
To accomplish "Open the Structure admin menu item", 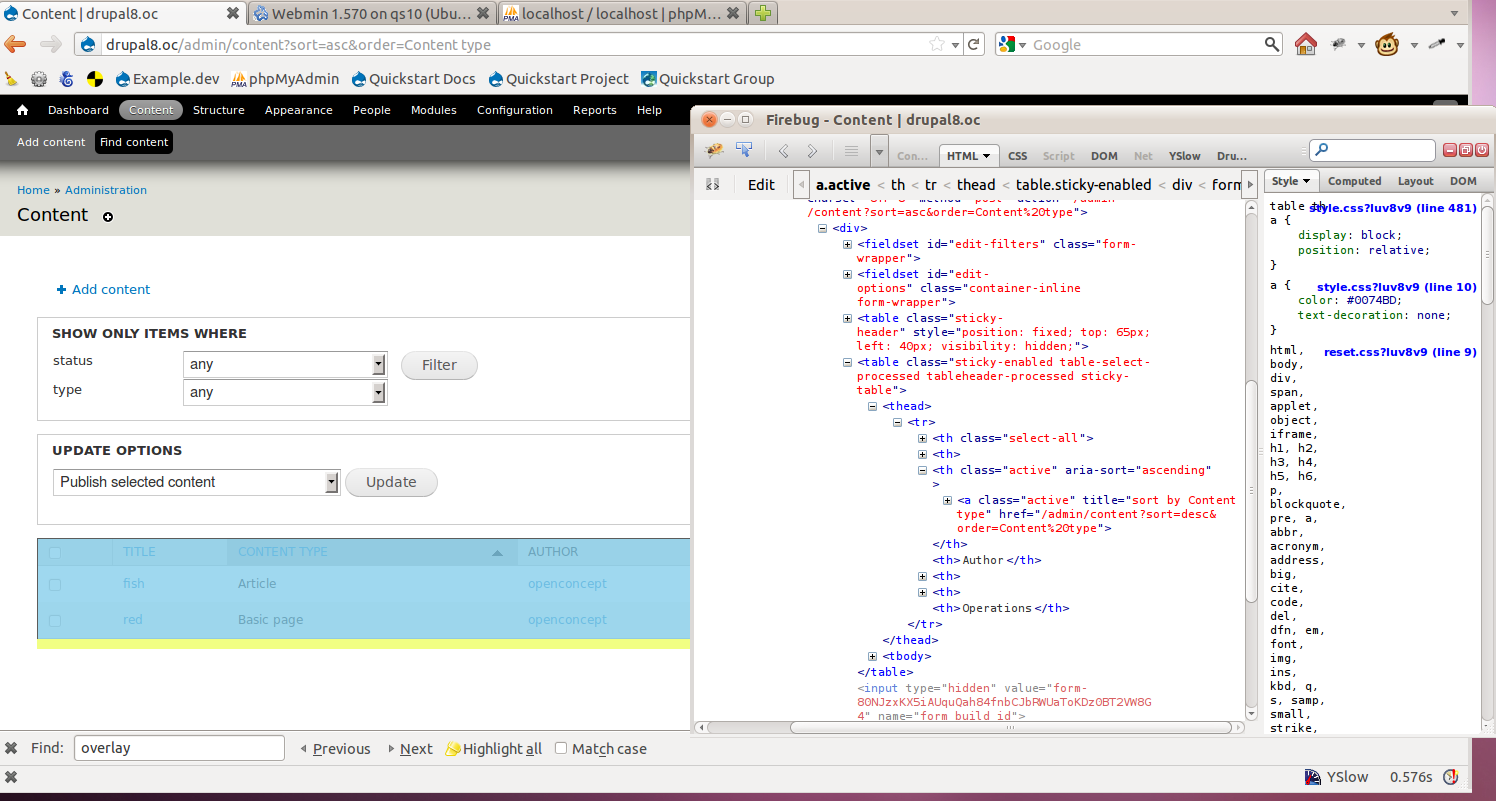I will coord(218,110).
